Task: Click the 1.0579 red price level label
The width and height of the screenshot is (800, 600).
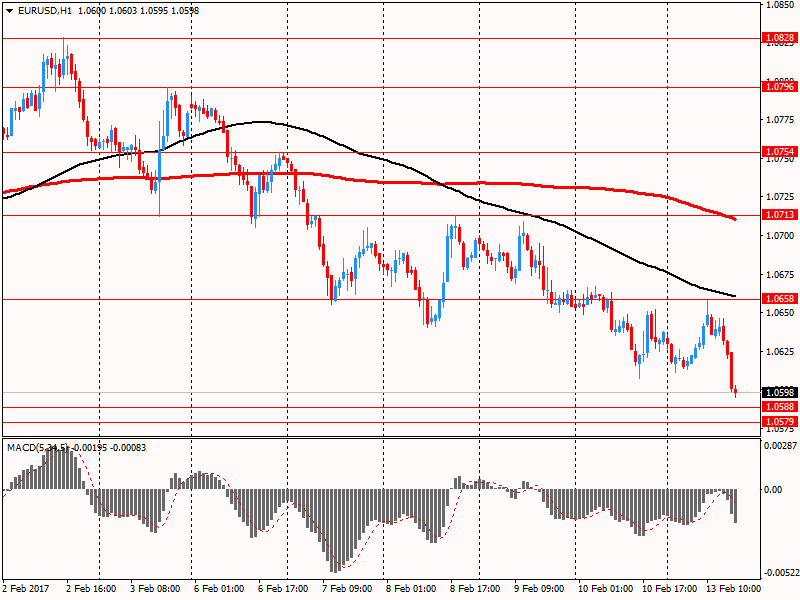Action: pos(780,422)
